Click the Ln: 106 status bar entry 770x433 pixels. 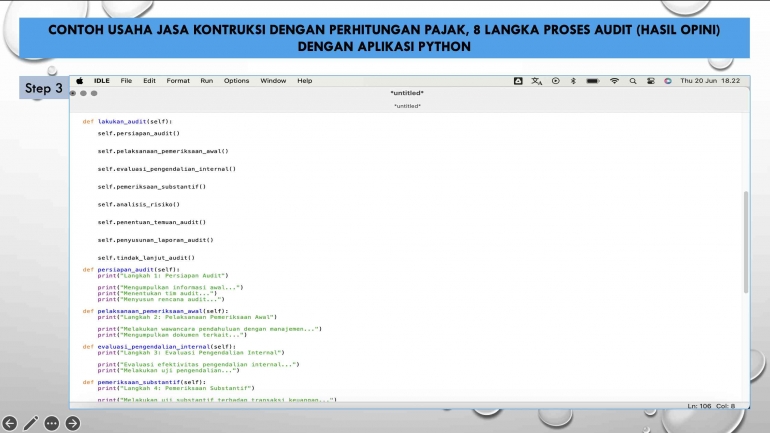coord(699,406)
